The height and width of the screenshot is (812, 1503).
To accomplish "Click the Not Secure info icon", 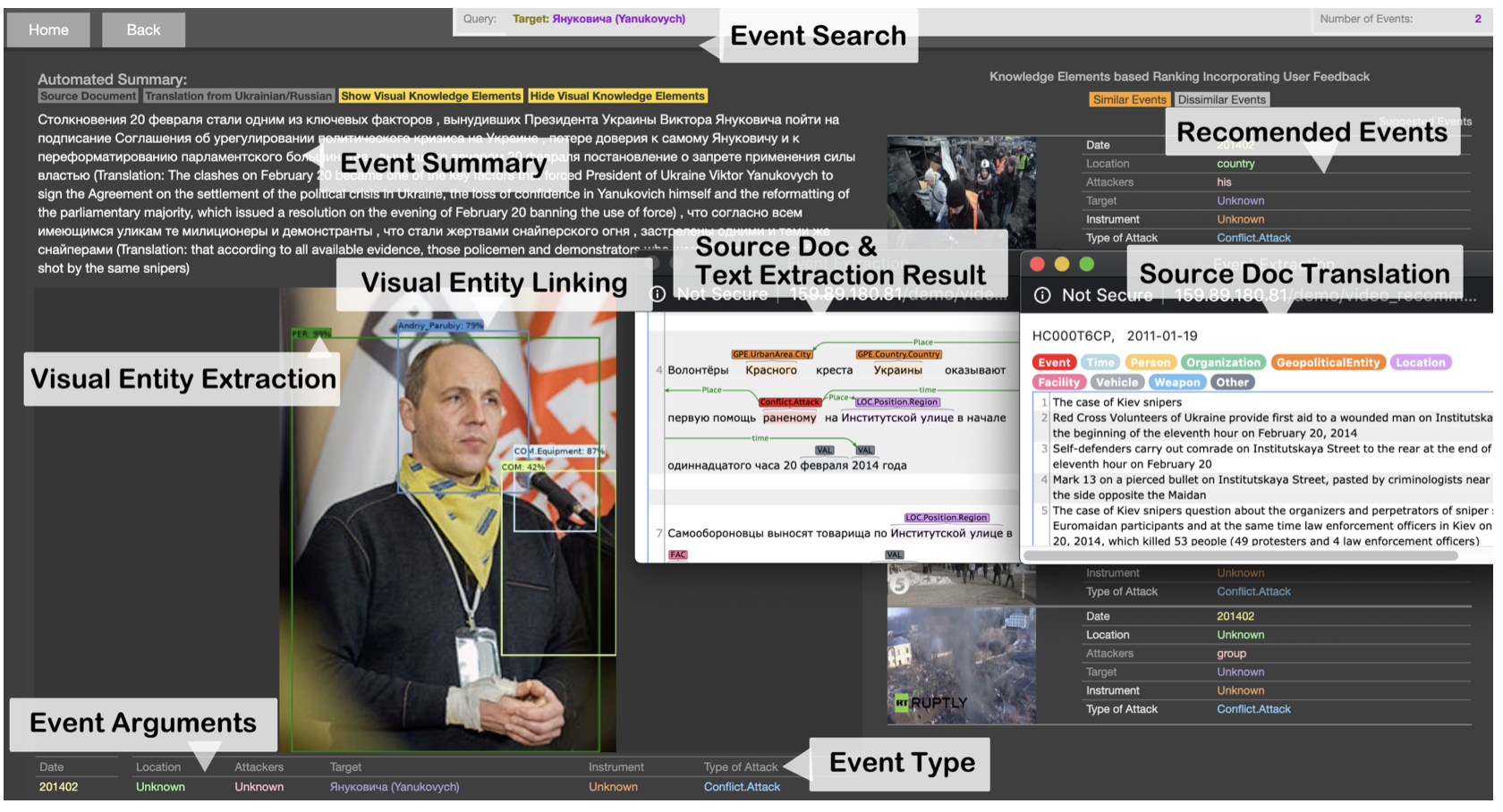I will 1043,295.
